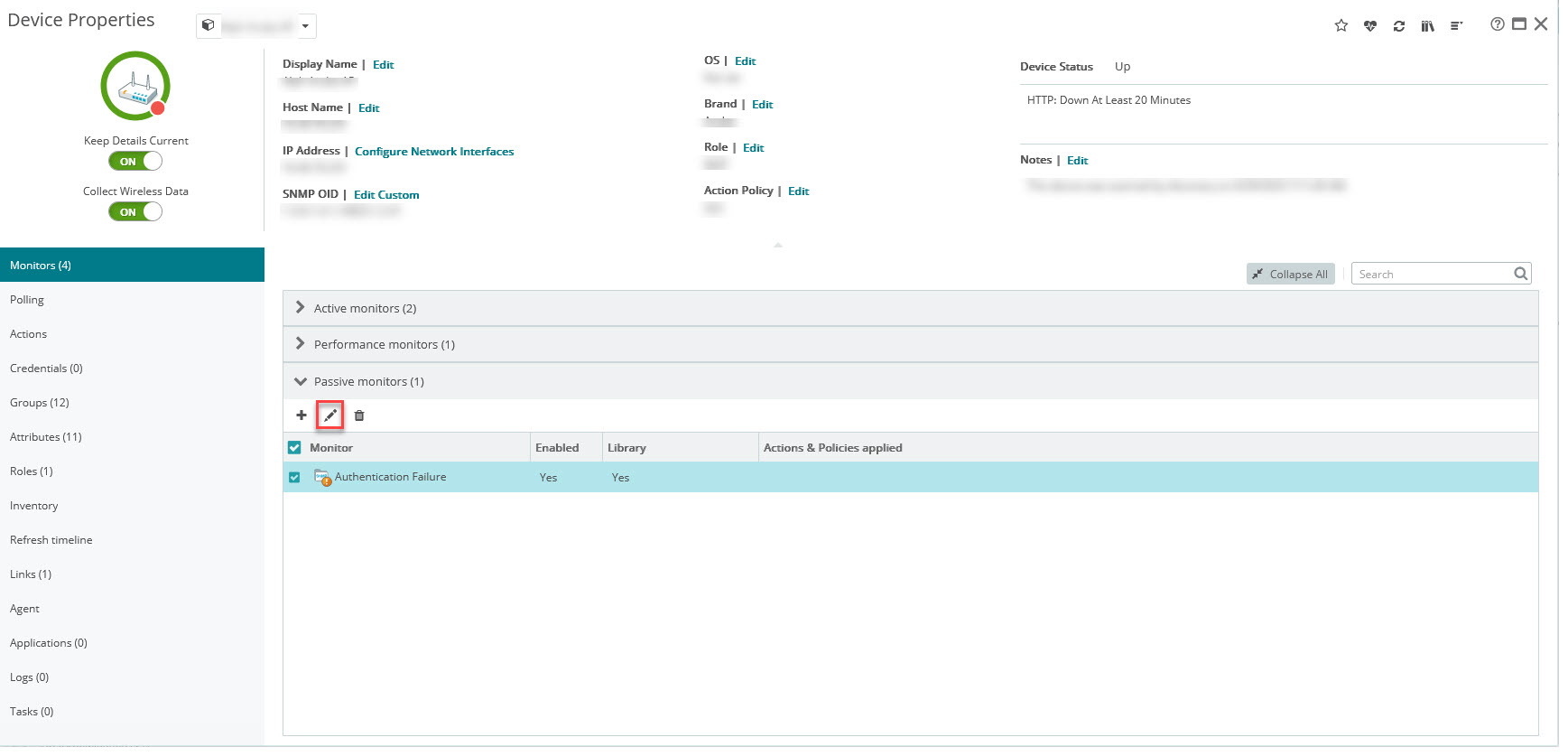Open the Groups (12) tab
This screenshot has height=756, width=1568.
coord(132,402)
